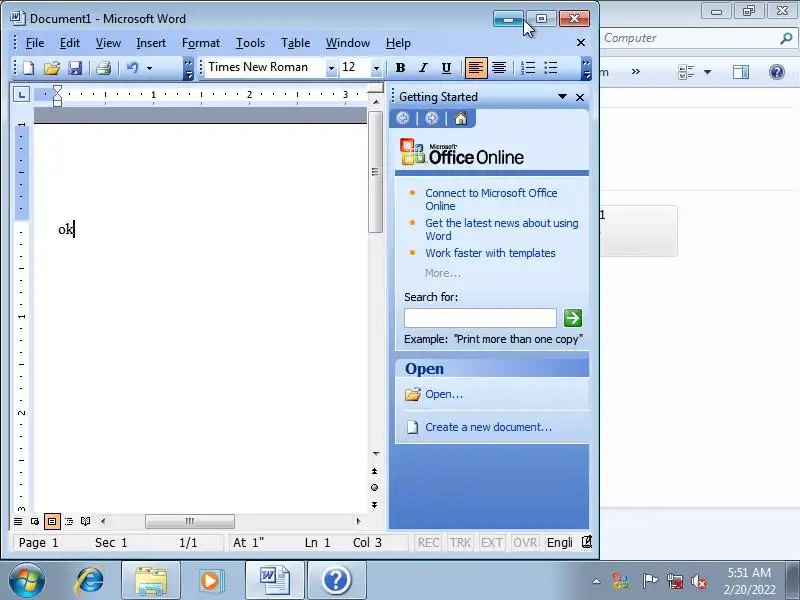Toggle Bullets list button
Screen dimensions: 800x600
pos(551,68)
